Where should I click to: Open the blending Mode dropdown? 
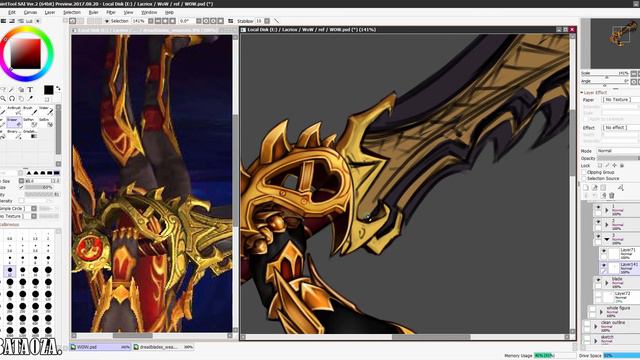point(618,151)
